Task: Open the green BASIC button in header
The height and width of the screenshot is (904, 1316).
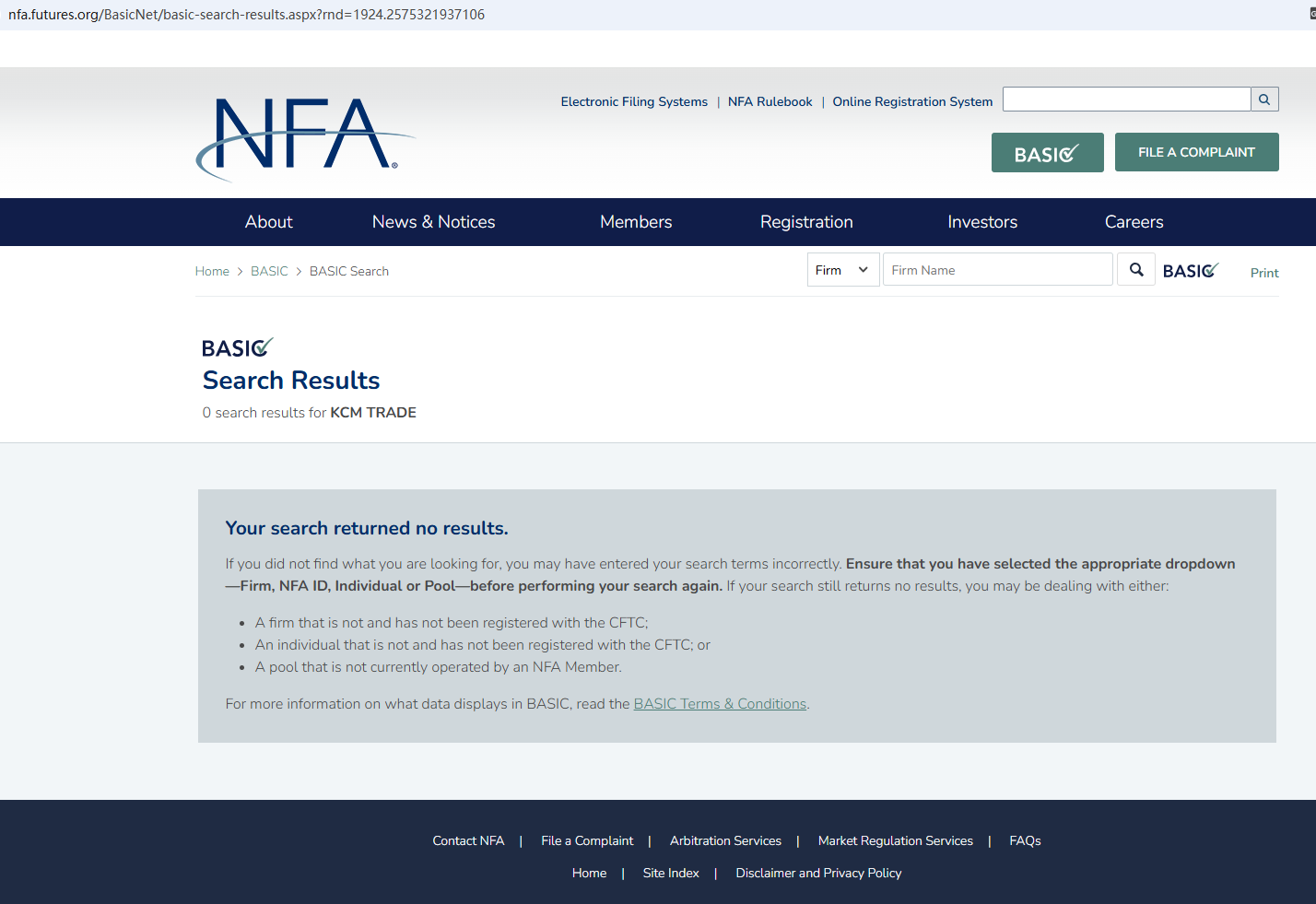Action: pyautogui.click(x=1048, y=153)
